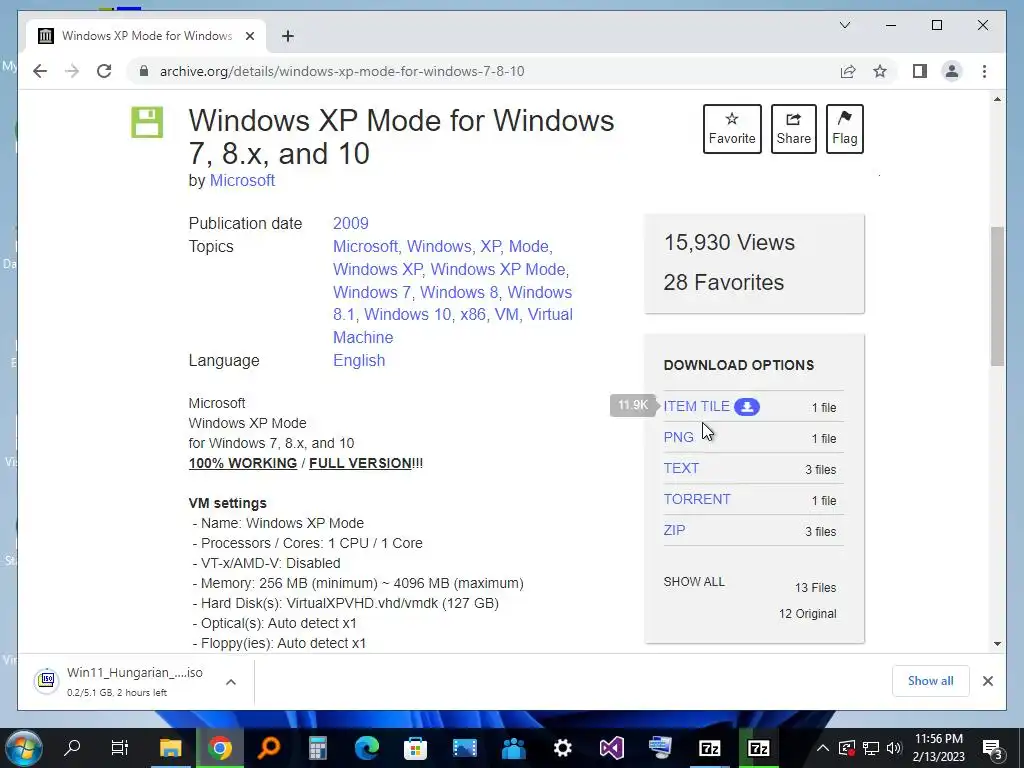This screenshot has height=768, width=1024.
Task: Go back to previous page
Action: [40, 71]
